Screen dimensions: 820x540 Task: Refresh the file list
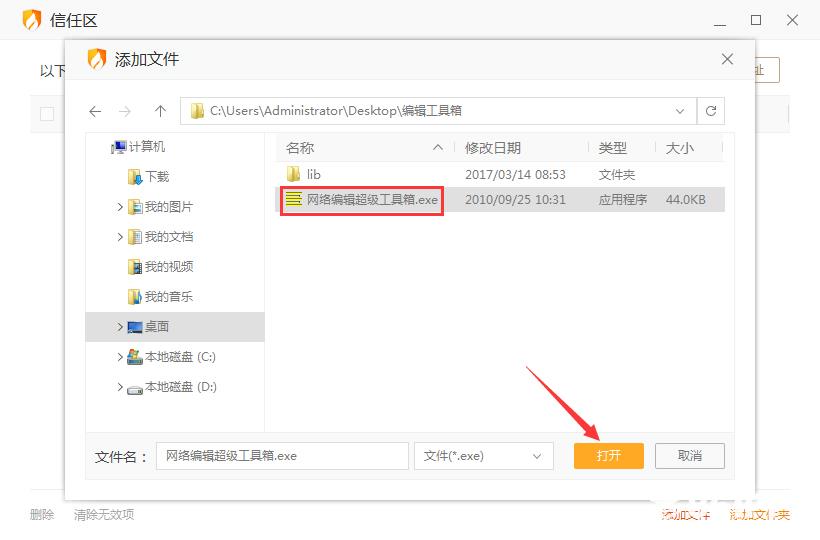click(711, 111)
